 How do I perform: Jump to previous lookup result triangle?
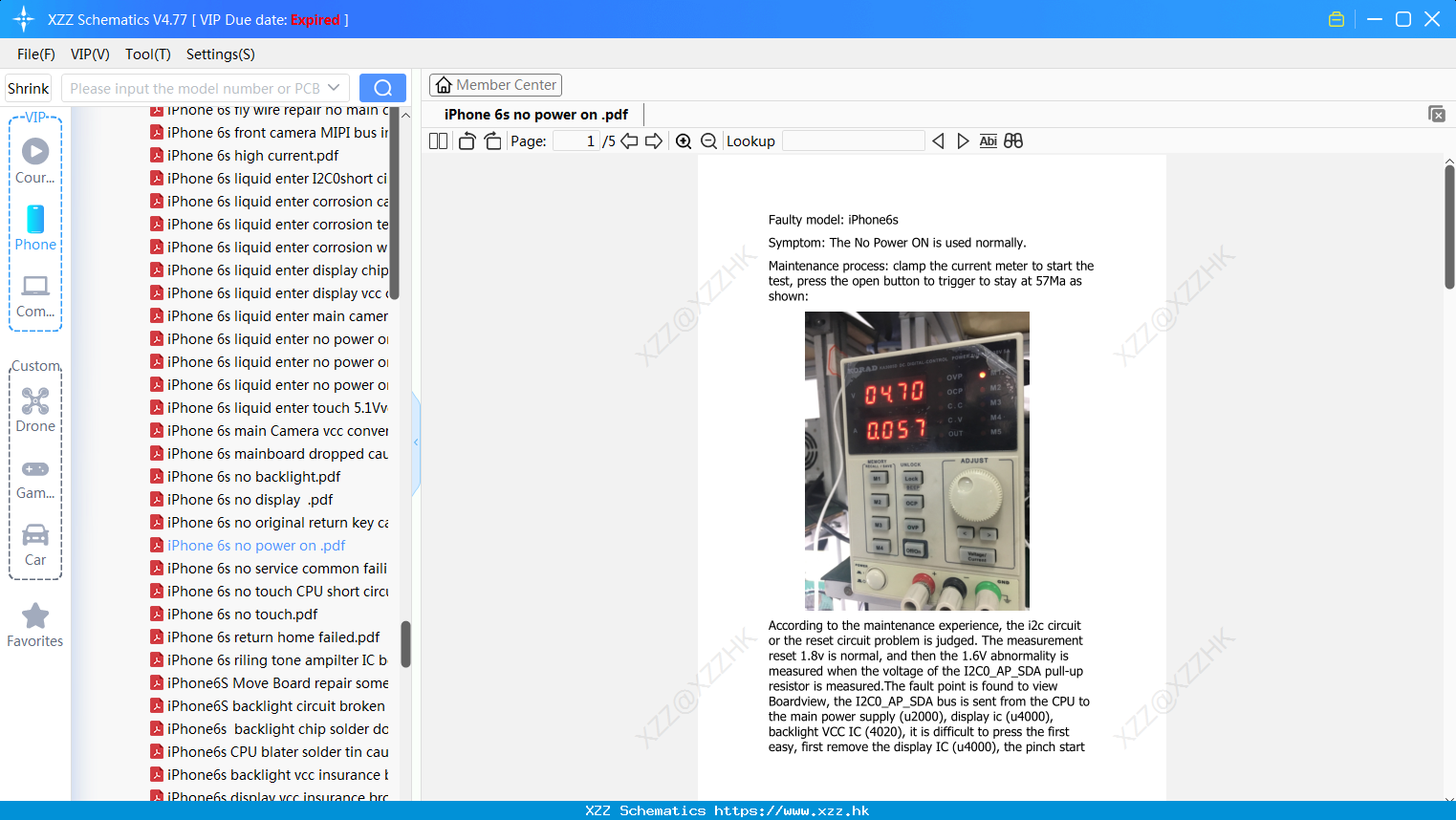(938, 141)
